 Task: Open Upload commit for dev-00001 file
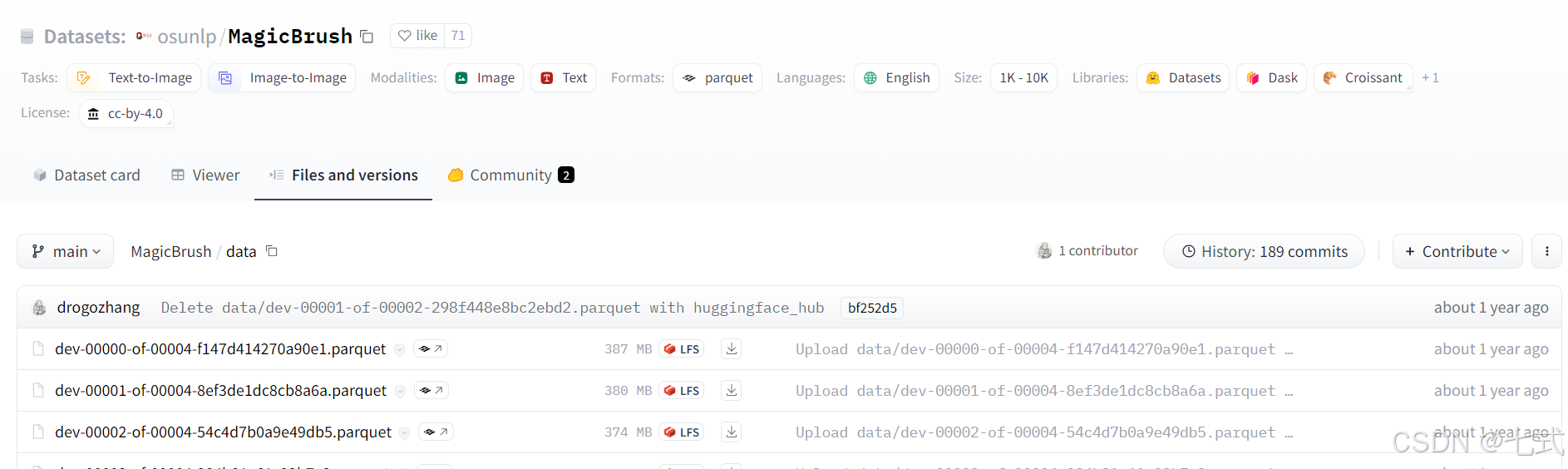[1044, 392]
